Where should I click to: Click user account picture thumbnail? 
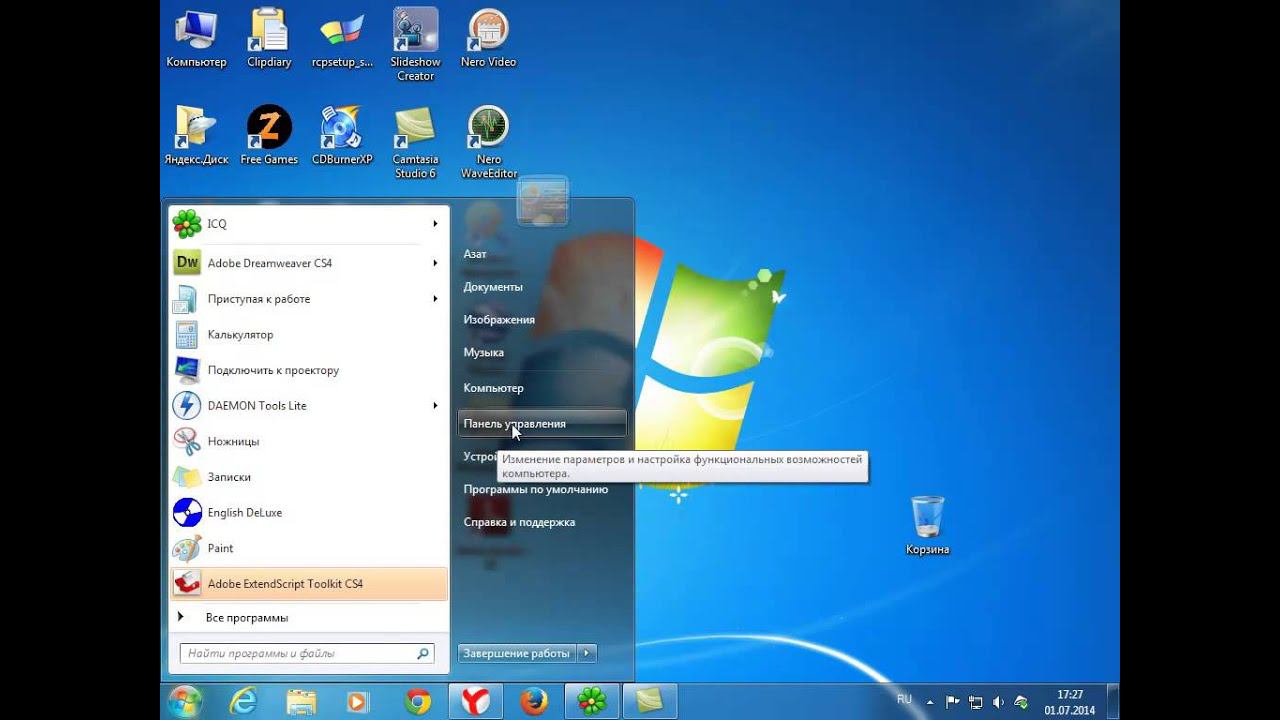click(543, 200)
